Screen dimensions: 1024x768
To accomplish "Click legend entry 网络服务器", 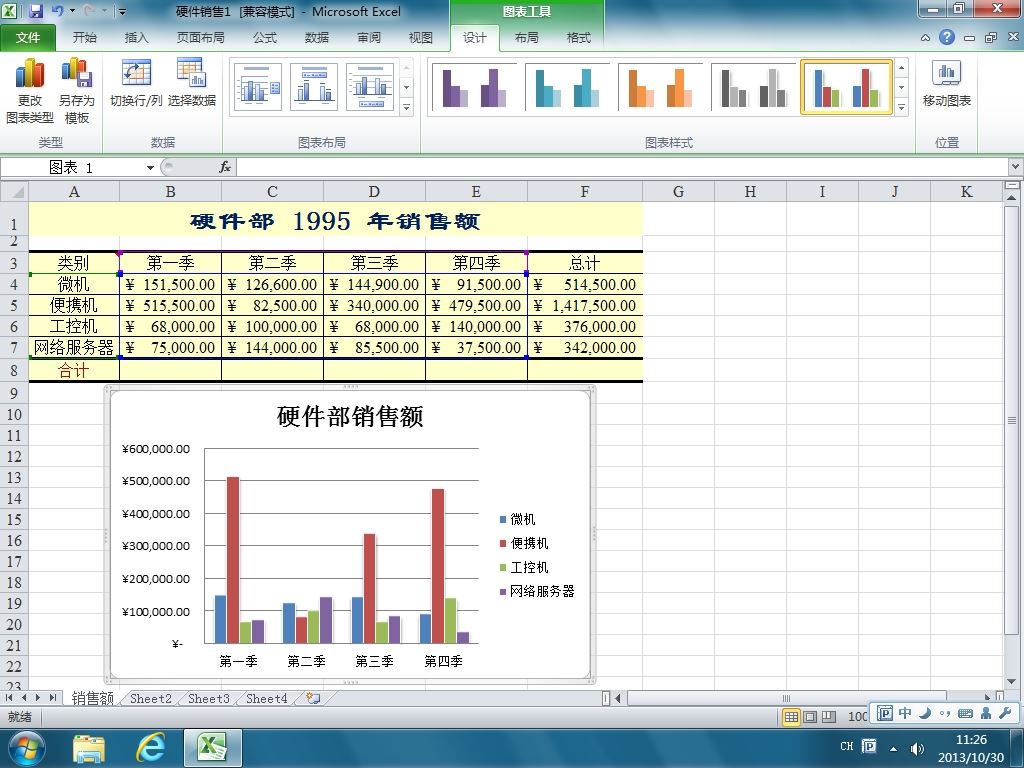I will click(537, 591).
